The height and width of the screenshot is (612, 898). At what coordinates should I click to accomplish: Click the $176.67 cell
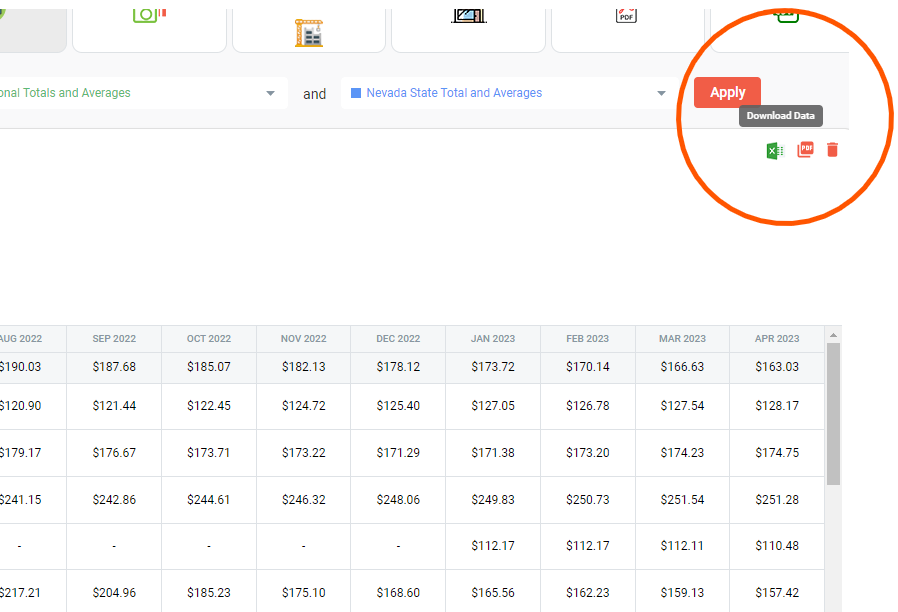pos(114,453)
